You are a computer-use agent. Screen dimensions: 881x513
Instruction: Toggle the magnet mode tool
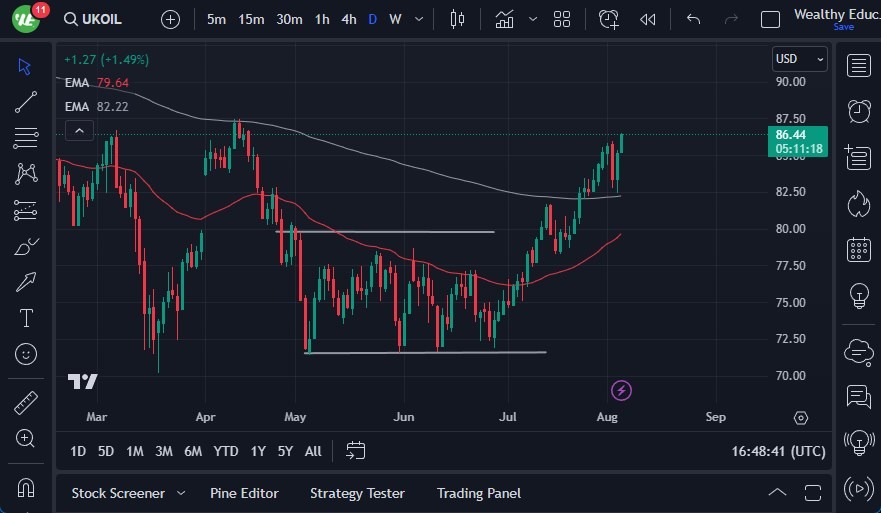26,487
